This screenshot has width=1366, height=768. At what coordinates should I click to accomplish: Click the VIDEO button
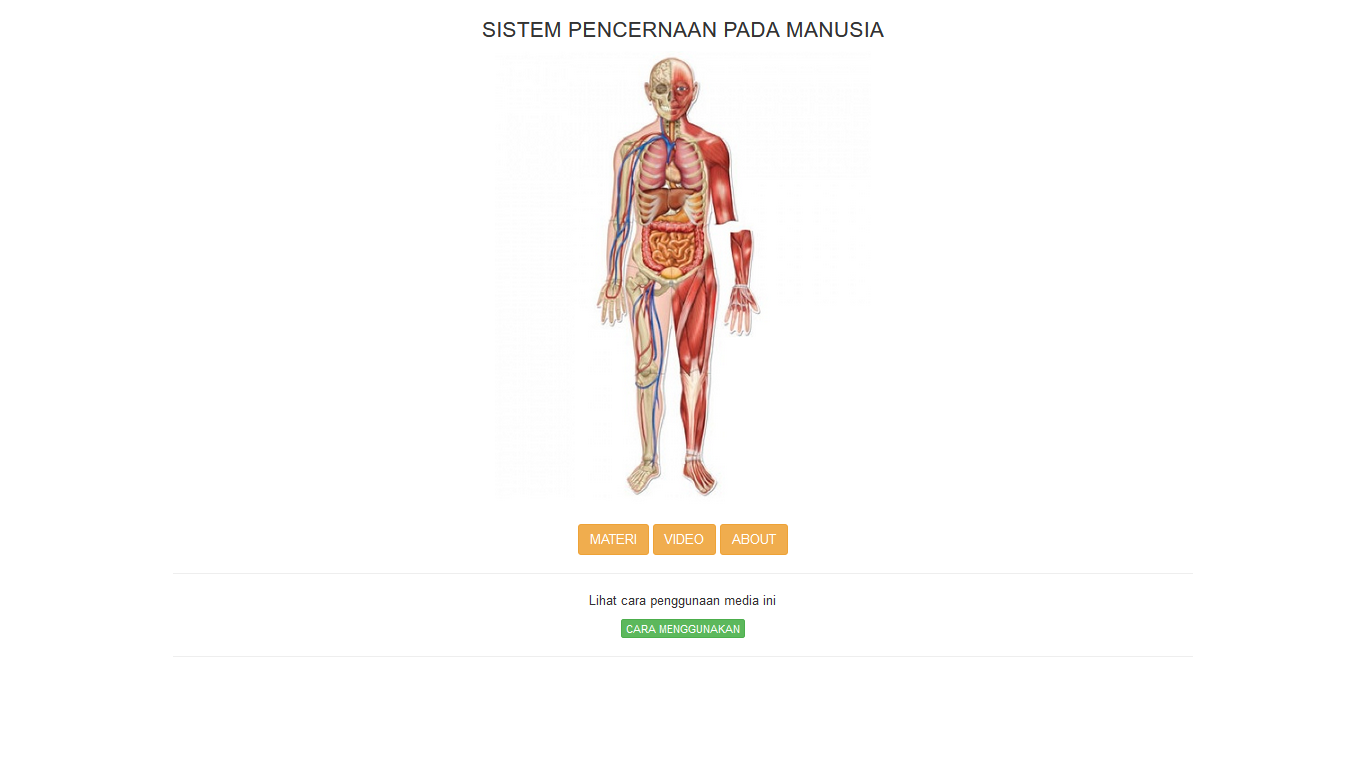click(x=684, y=539)
